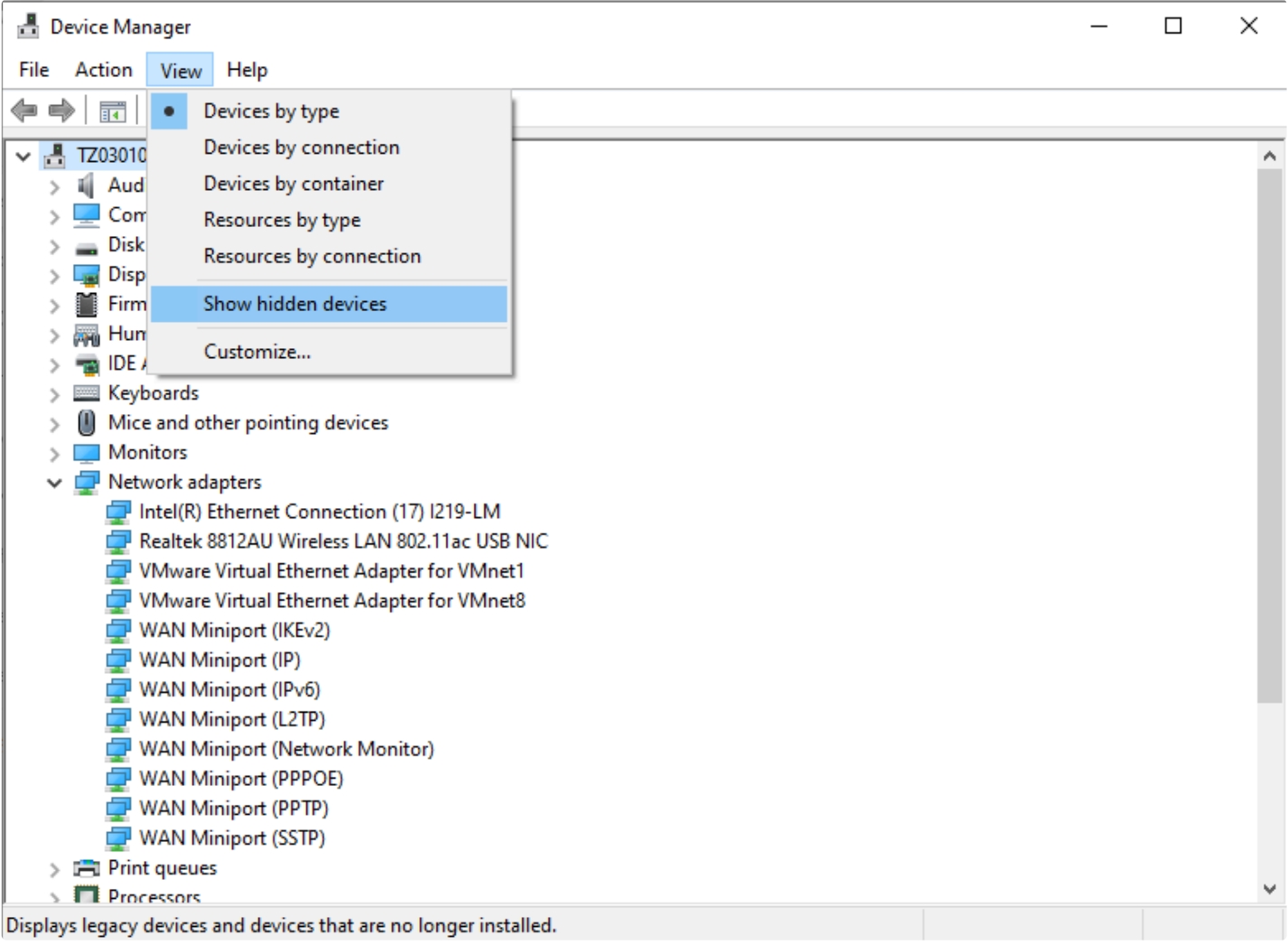Choose Resources by type view
Image resolution: width=1288 pixels, height=945 pixels.
tap(329, 220)
